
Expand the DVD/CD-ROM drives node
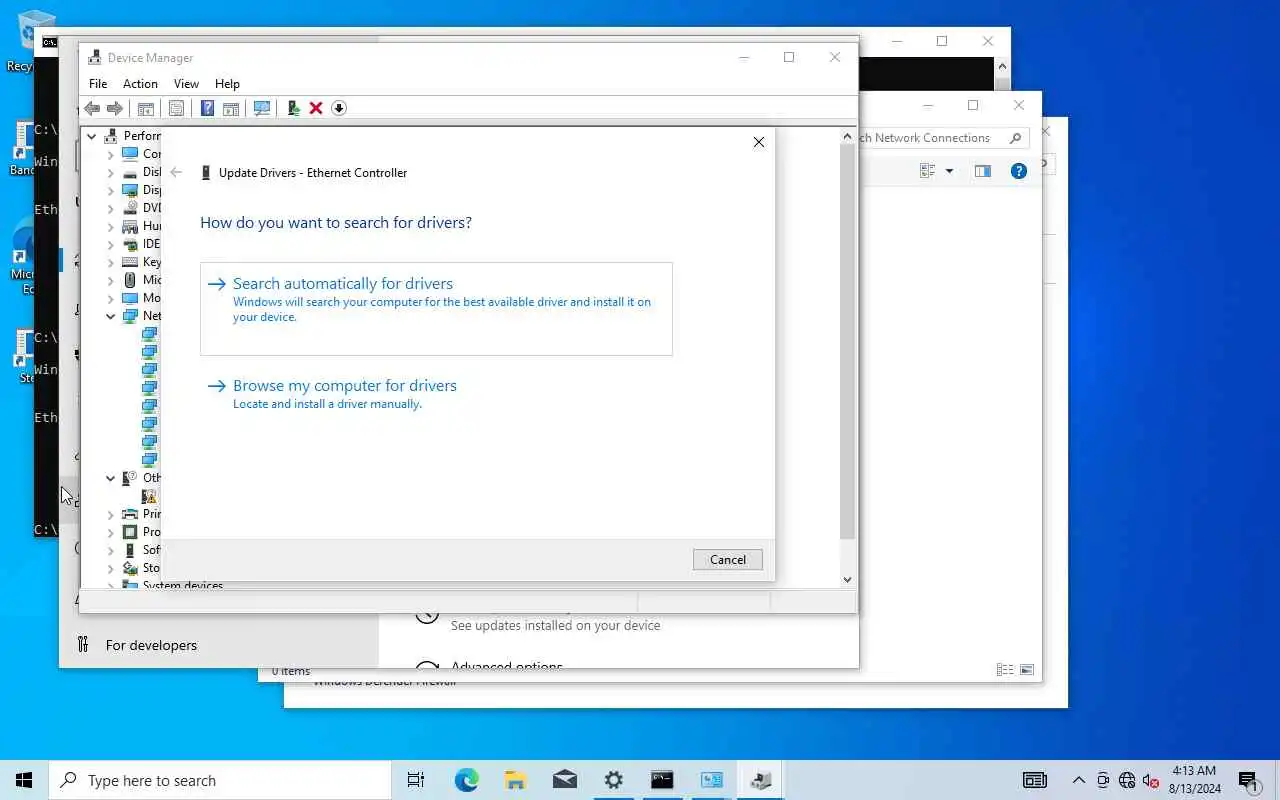click(111, 208)
